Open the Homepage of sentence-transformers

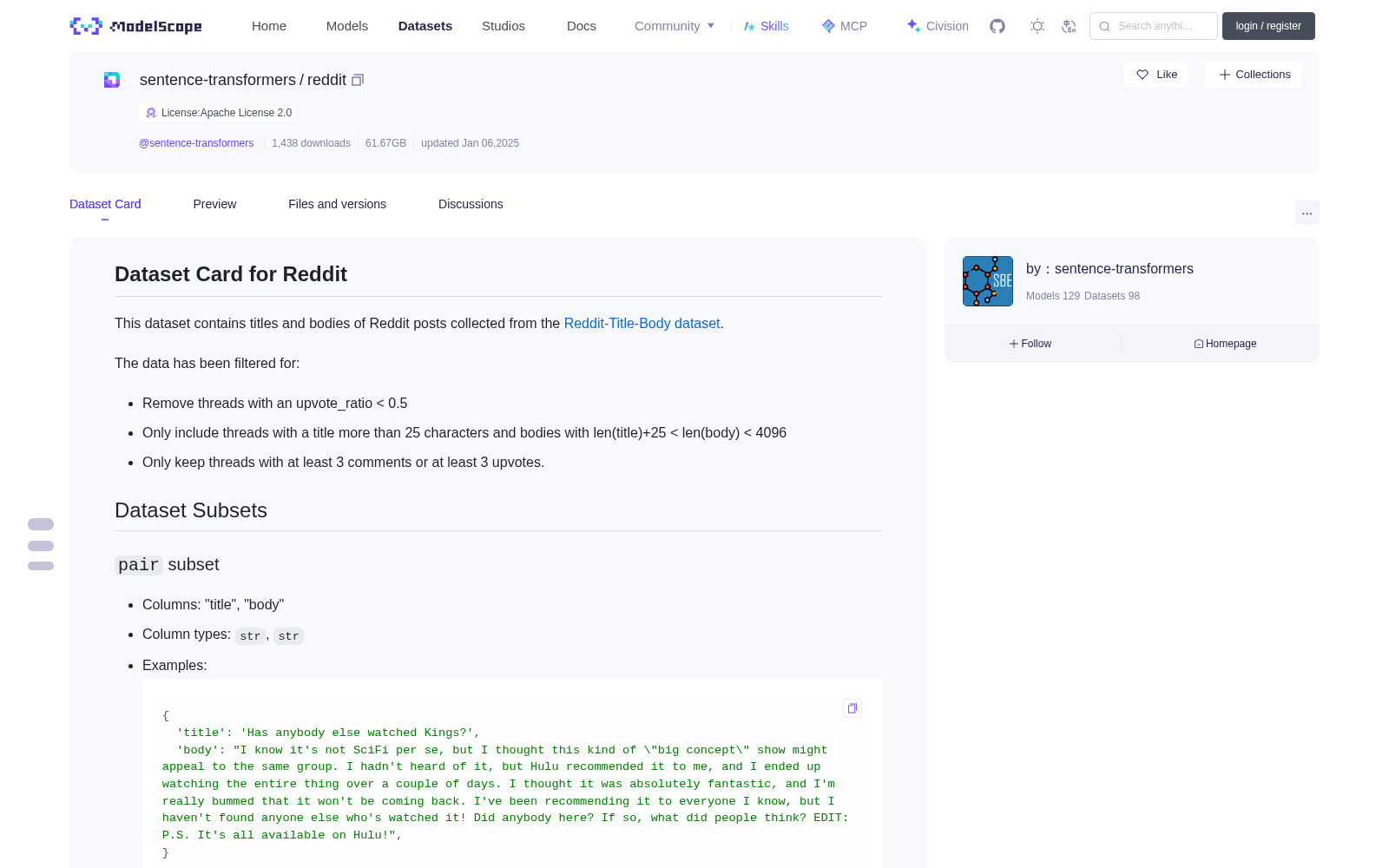1225,344
